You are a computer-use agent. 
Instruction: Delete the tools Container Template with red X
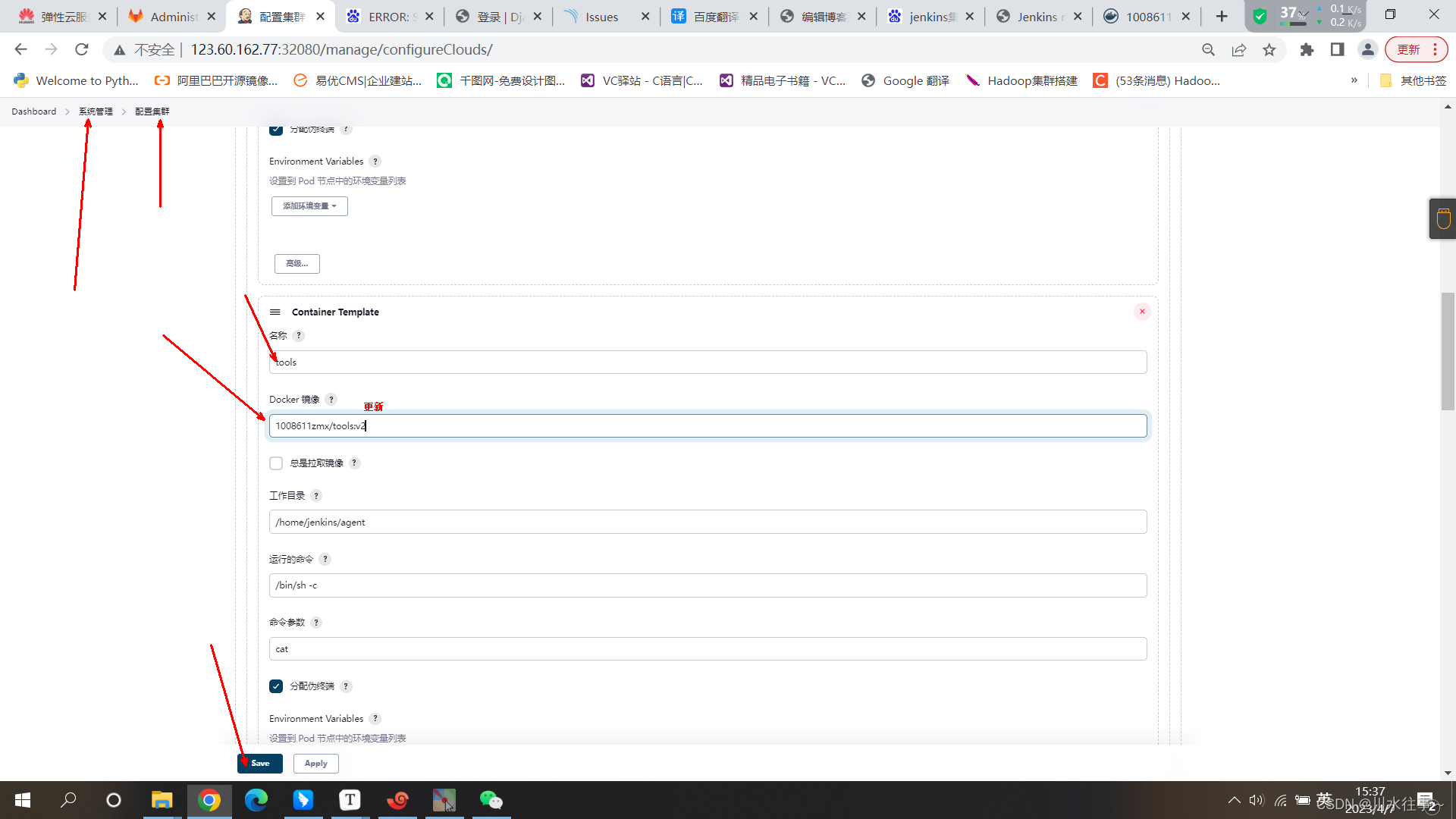(x=1142, y=312)
